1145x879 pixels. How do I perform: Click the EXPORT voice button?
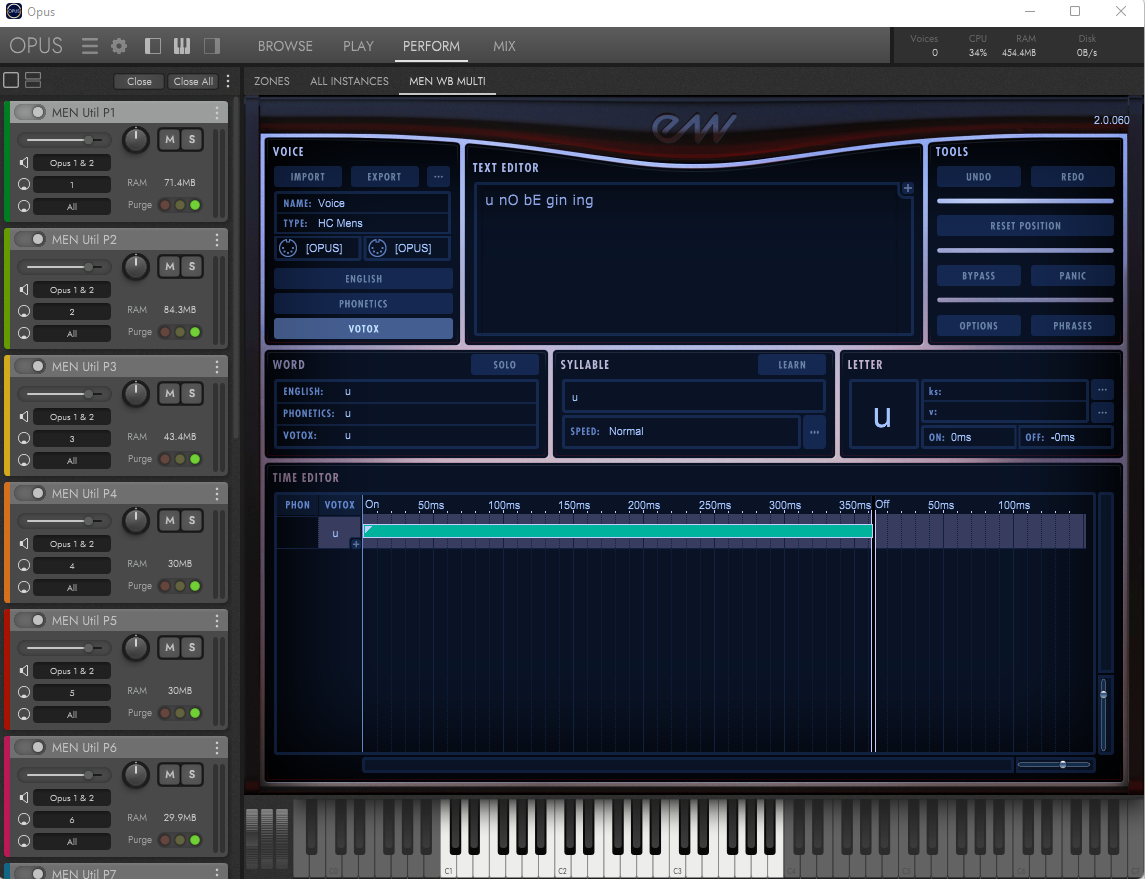coord(384,177)
